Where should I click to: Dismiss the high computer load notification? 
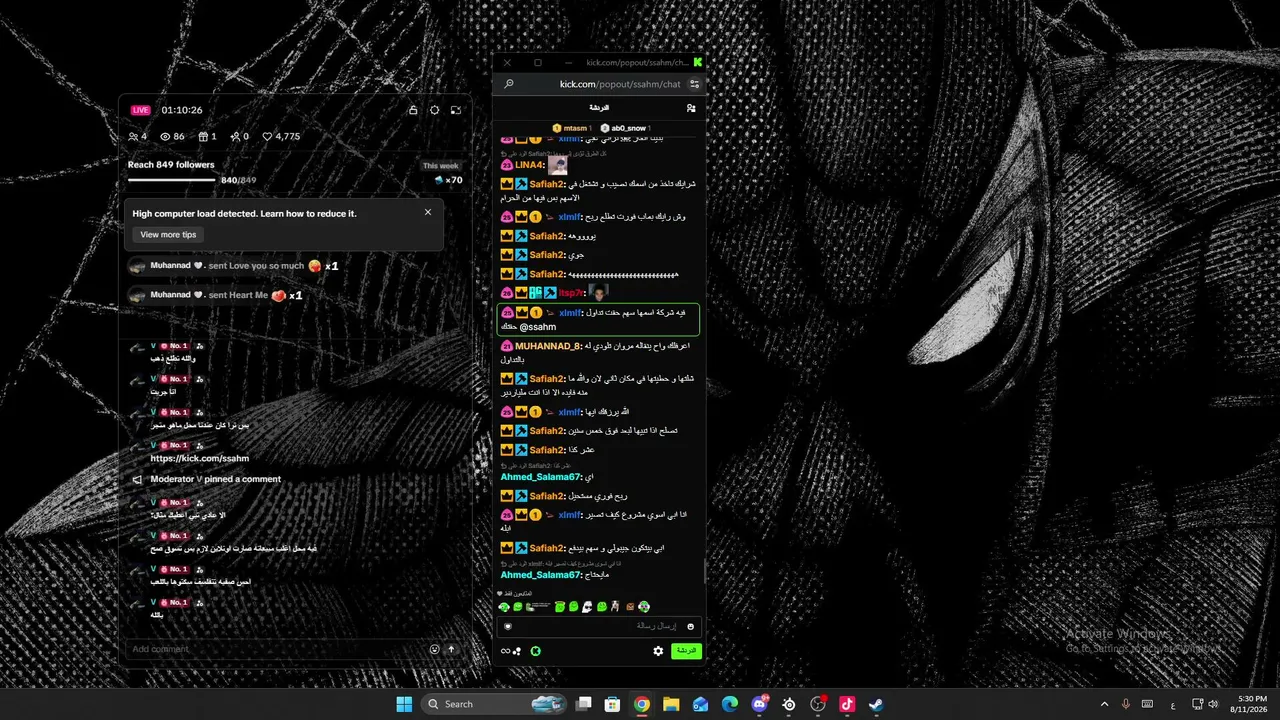click(x=428, y=212)
